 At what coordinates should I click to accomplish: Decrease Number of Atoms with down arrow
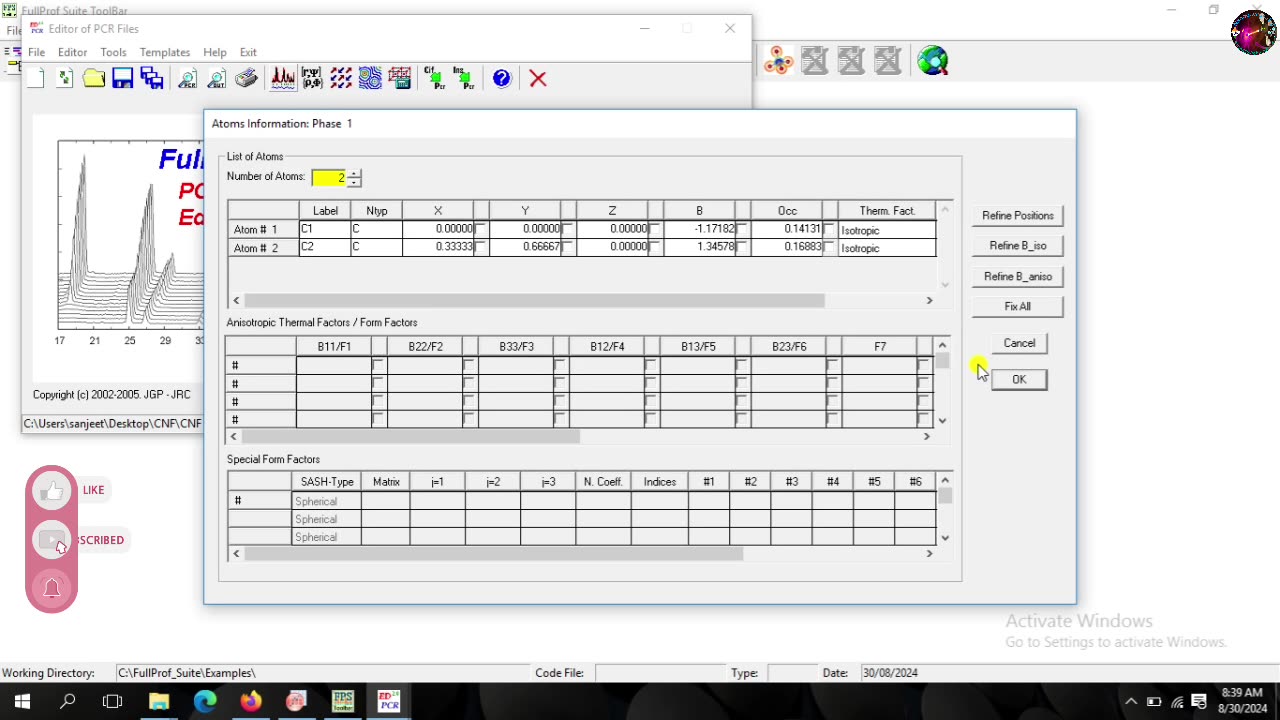tap(354, 183)
